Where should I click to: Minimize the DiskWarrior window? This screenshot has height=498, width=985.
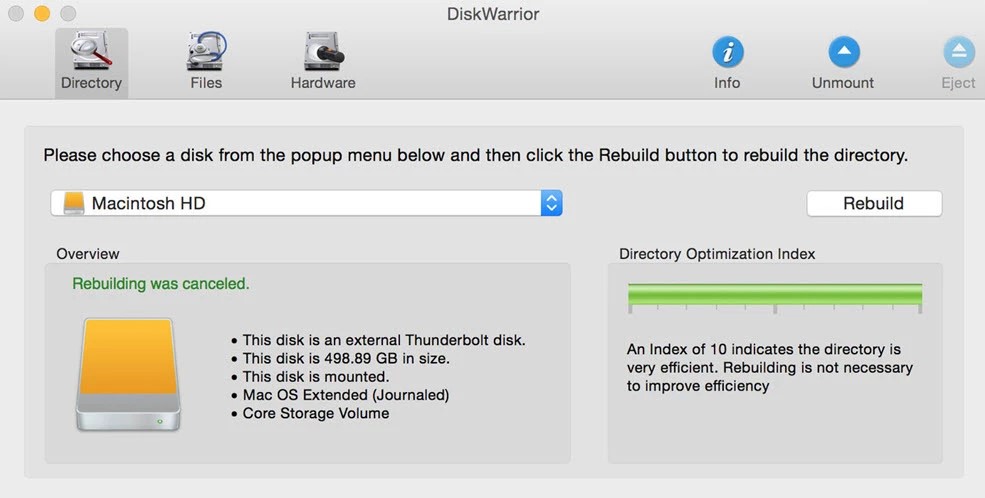click(41, 14)
